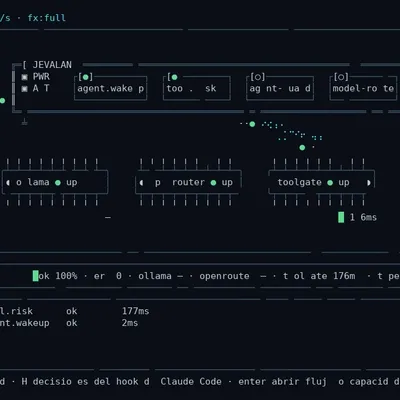400x400 pixels.
Task: Click the green dot left of the JEVALAN panel
Action: pos(2,100)
